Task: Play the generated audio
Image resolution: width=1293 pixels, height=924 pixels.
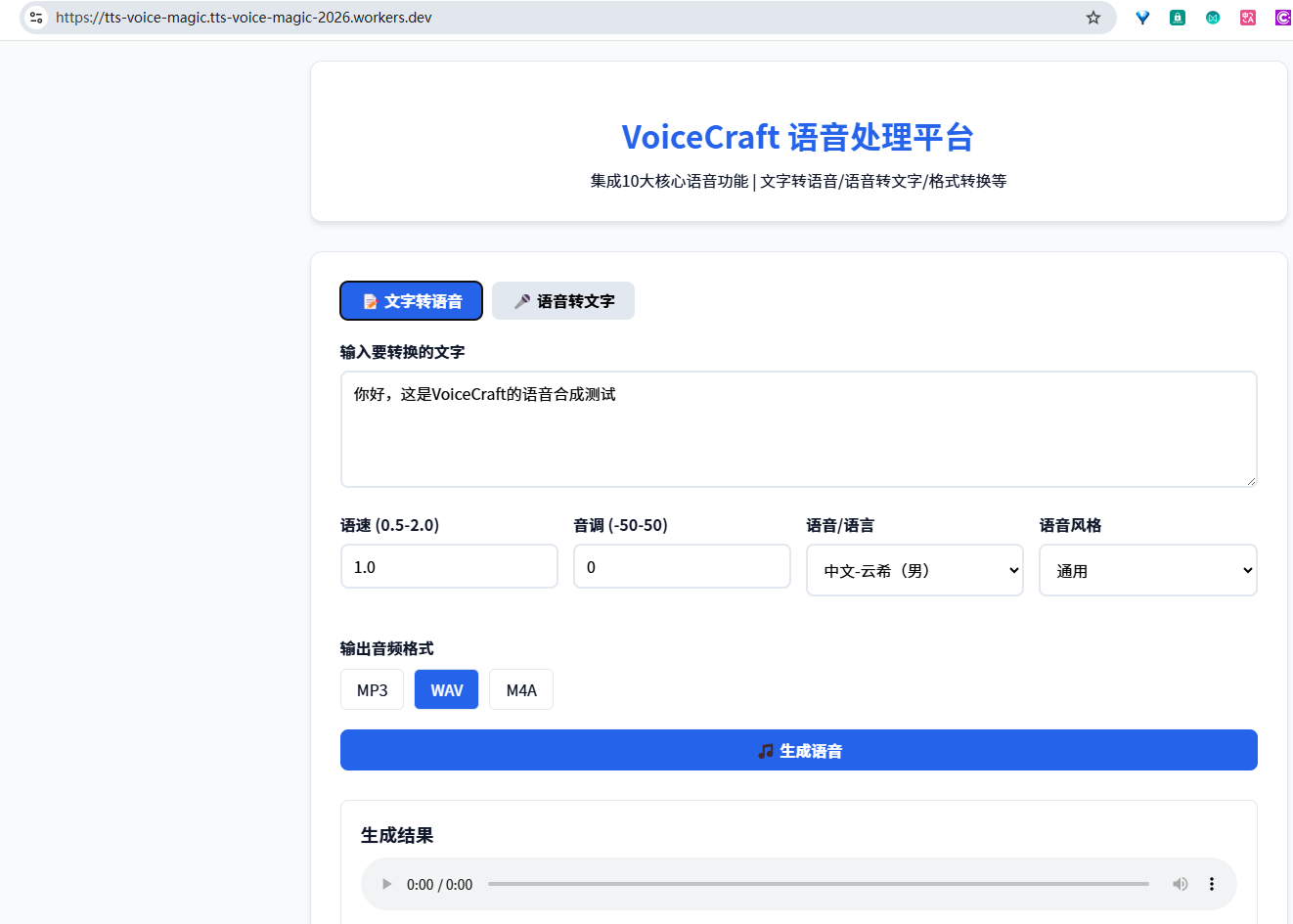Action: pyautogui.click(x=386, y=884)
